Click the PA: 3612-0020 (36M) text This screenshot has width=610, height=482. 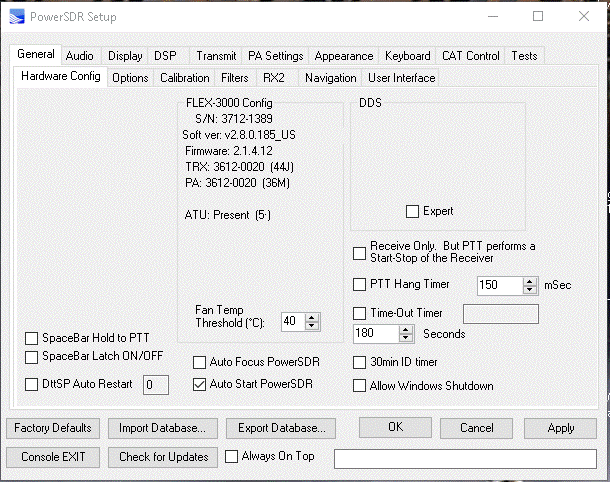(x=237, y=183)
